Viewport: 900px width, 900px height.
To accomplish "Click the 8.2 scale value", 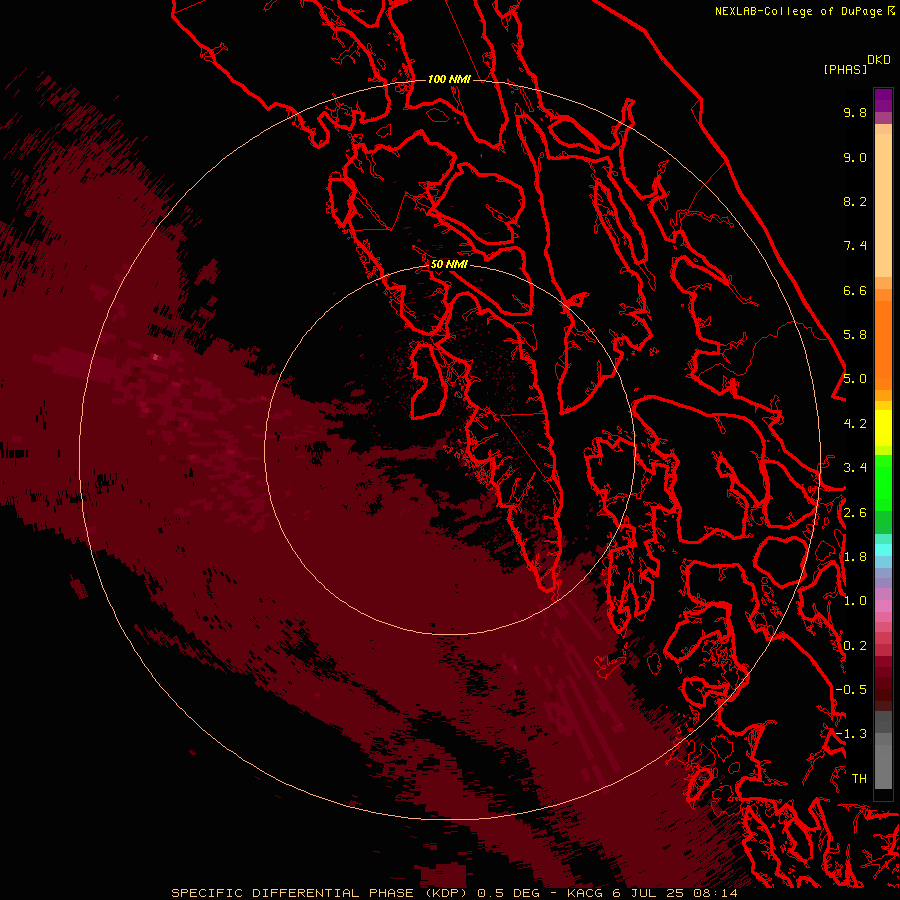I will click(855, 201).
